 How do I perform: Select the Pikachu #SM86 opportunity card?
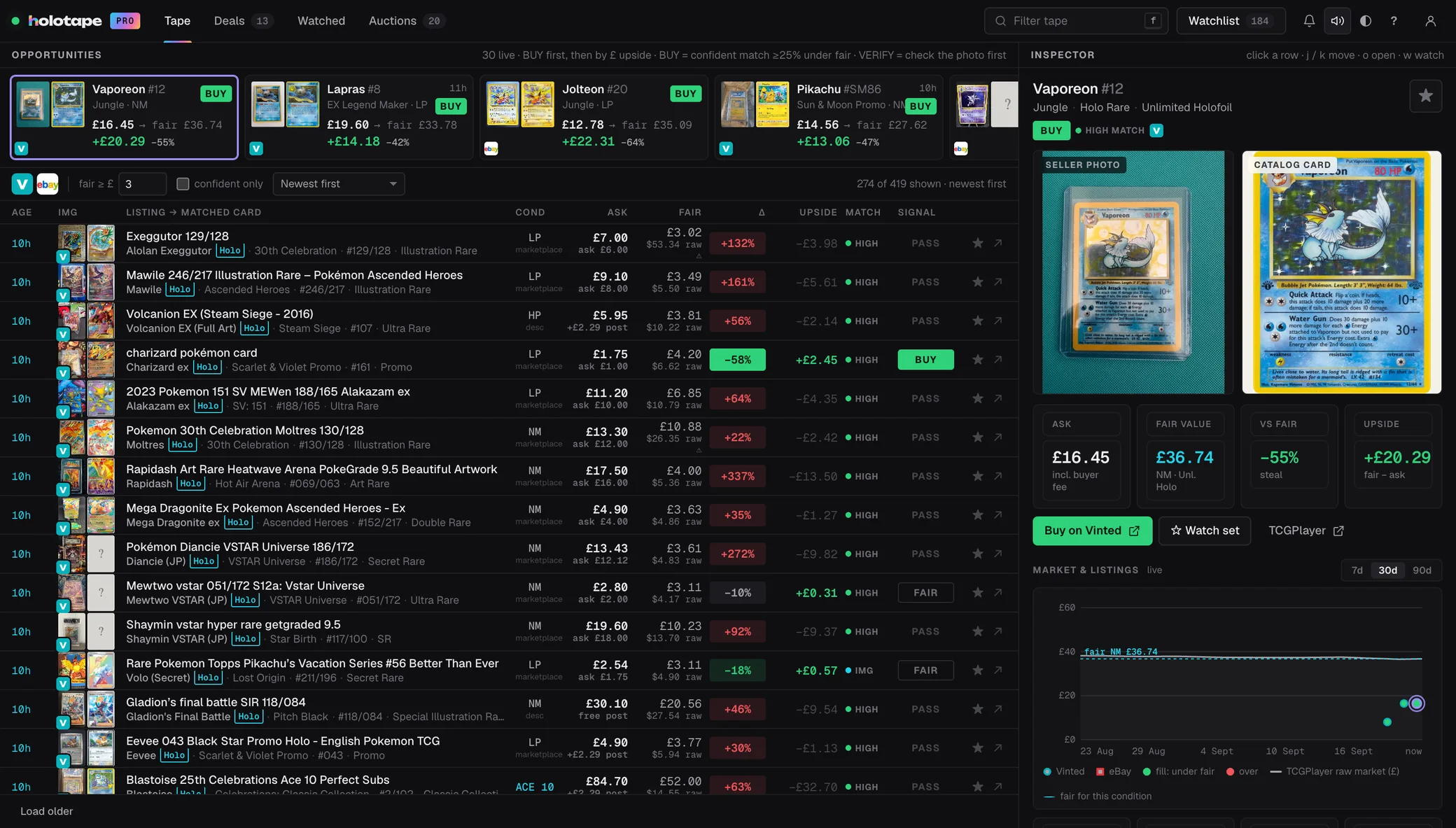[829, 118]
